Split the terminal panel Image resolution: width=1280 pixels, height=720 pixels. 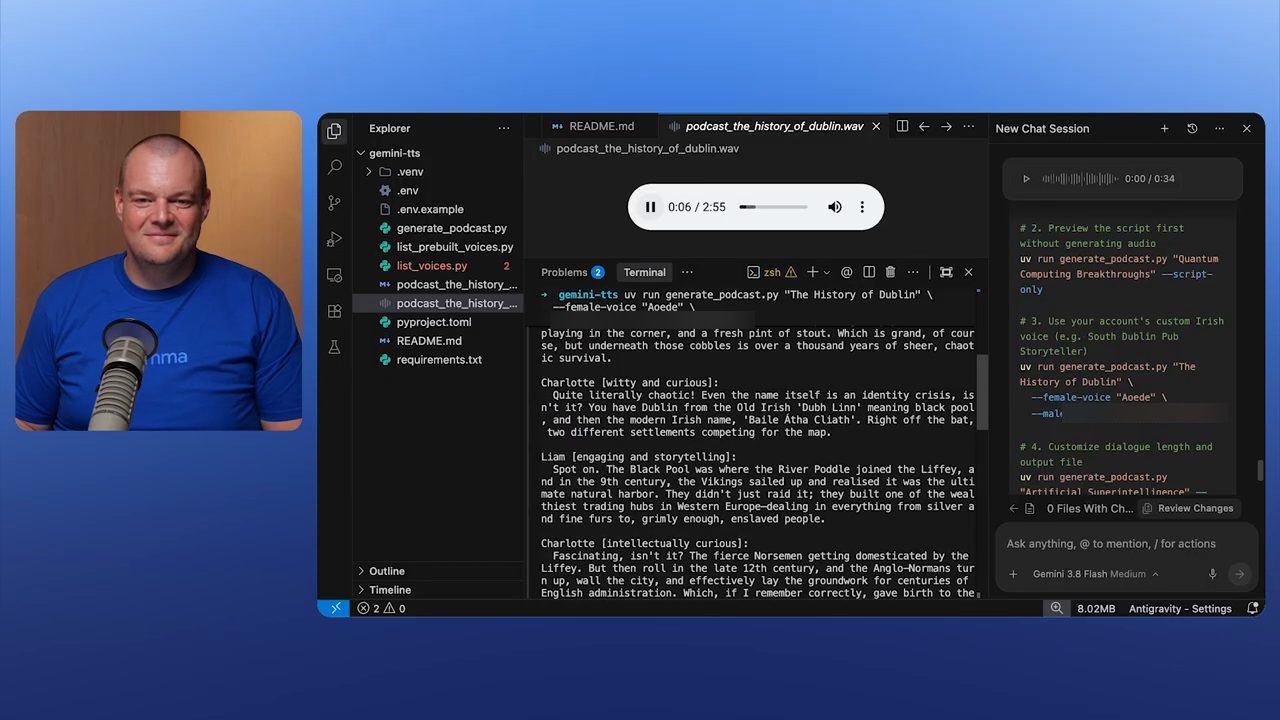[x=869, y=272]
